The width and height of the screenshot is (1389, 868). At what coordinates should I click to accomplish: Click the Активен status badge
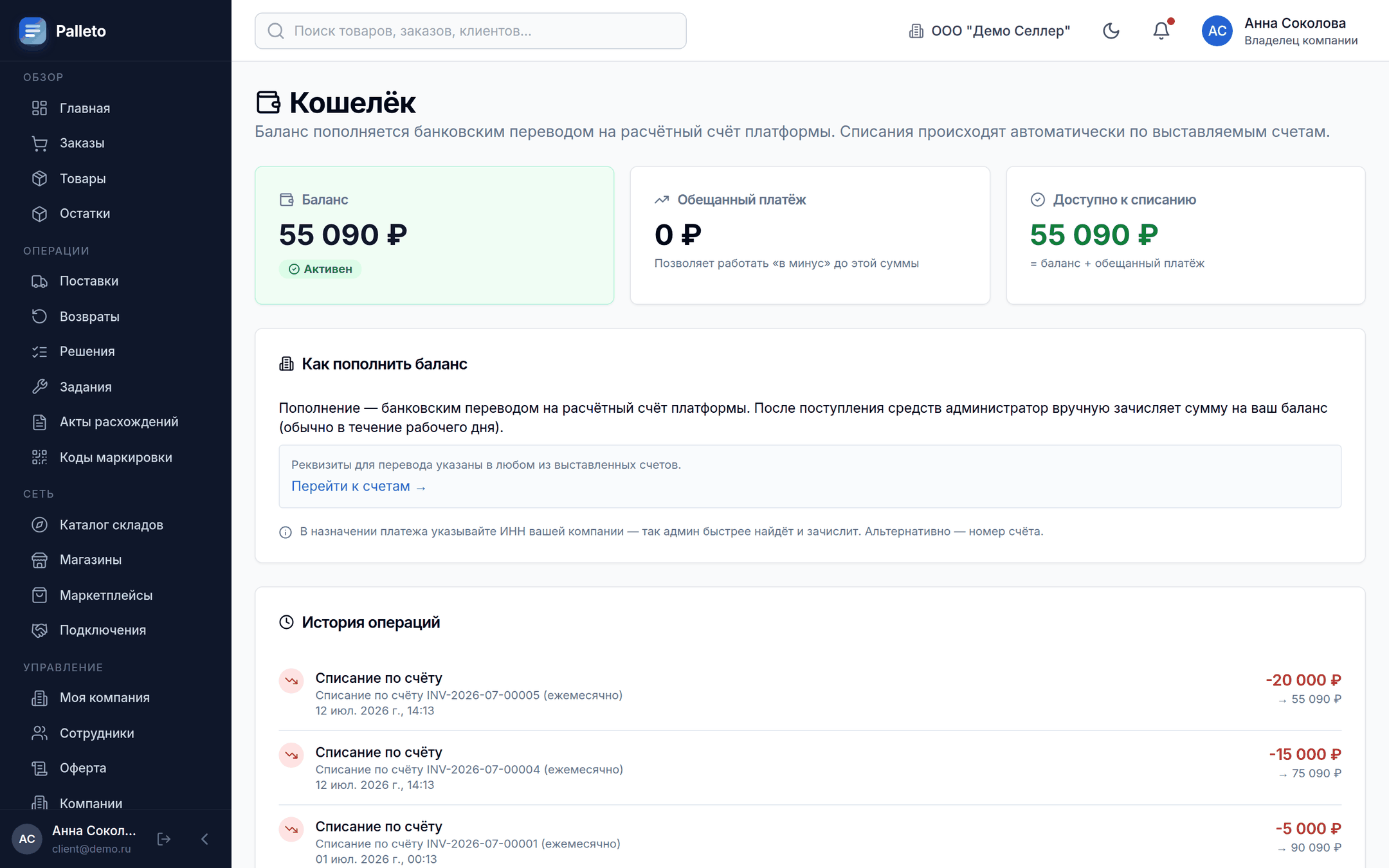(320, 269)
